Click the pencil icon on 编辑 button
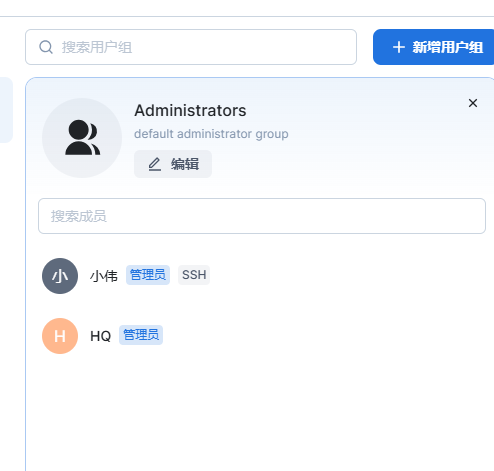Screen dimensions: 494x471 (x=155, y=164)
